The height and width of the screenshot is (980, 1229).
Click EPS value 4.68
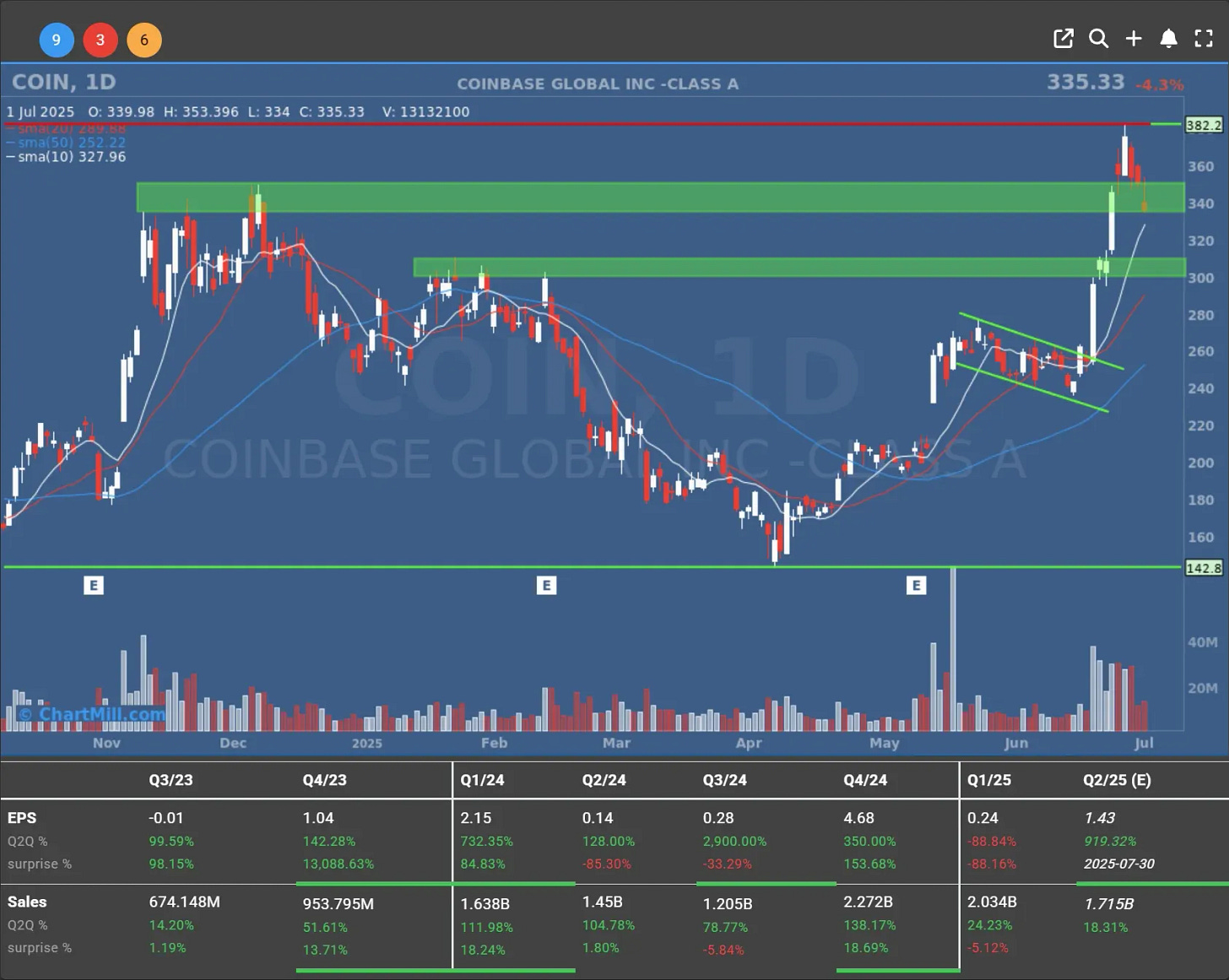pos(858,818)
